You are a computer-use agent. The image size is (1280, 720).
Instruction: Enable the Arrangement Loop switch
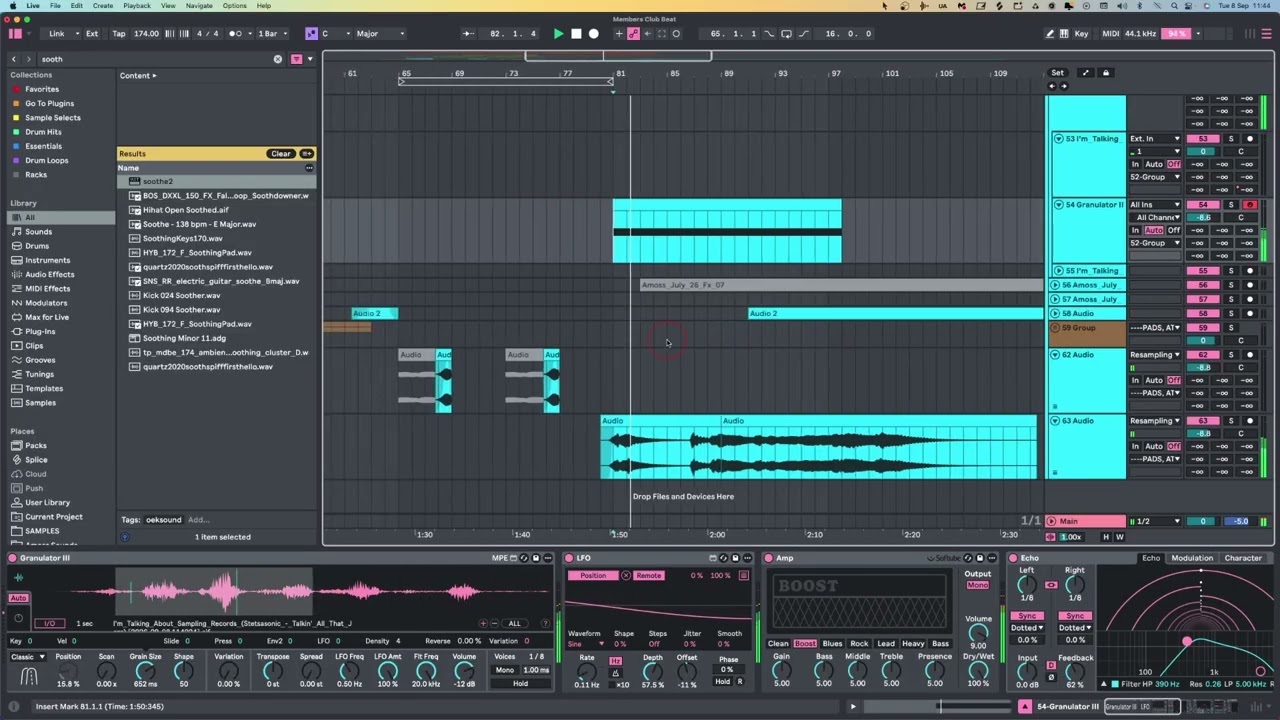[x=786, y=34]
